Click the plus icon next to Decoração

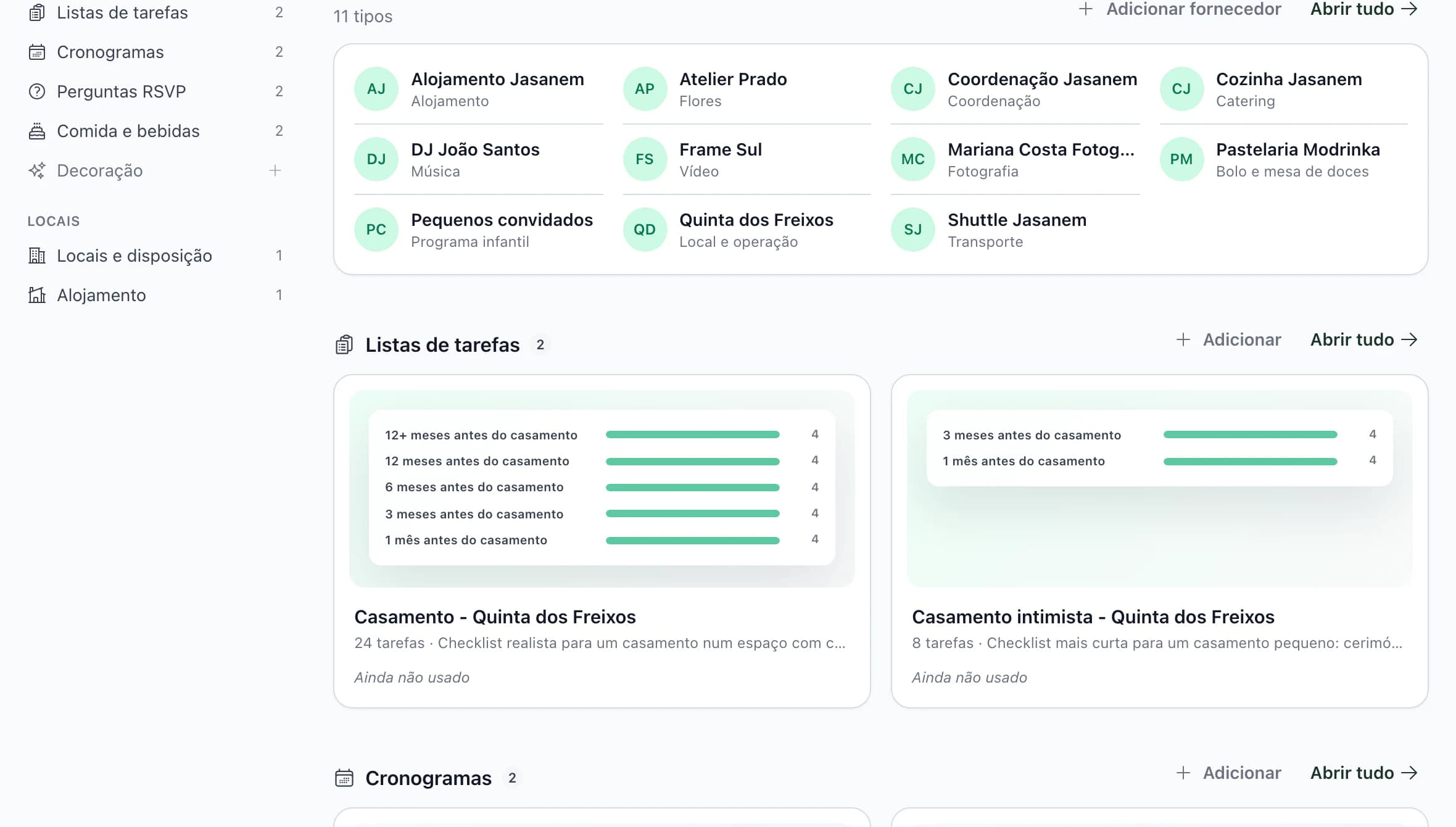(x=275, y=170)
